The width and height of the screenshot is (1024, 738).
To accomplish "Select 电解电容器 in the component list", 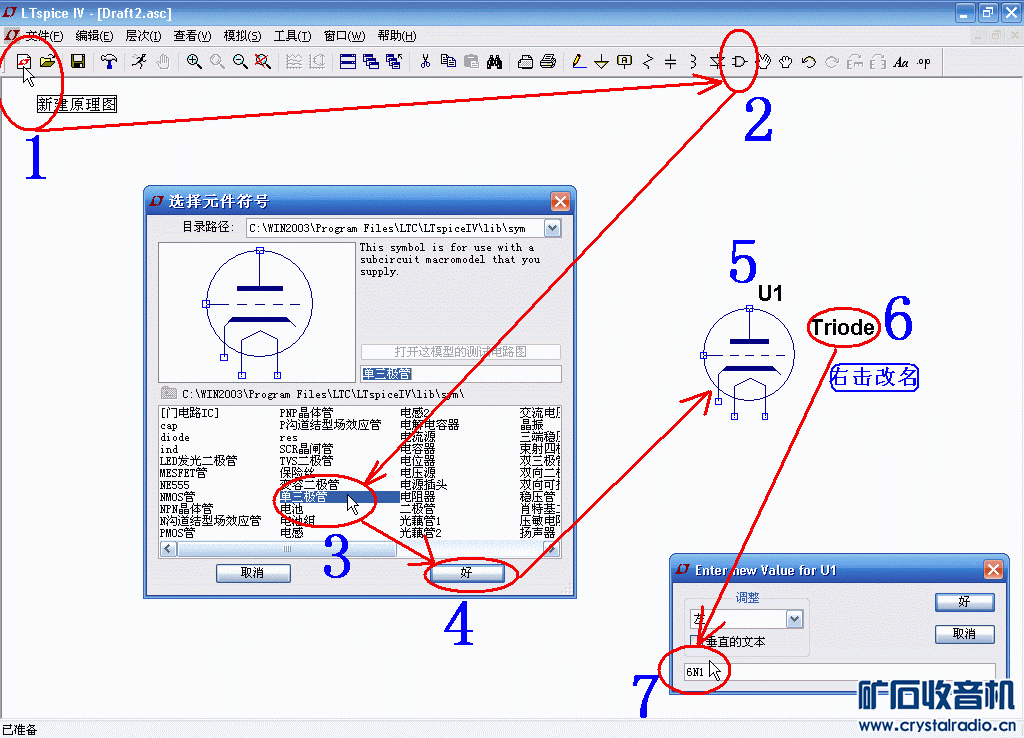I will (430, 425).
